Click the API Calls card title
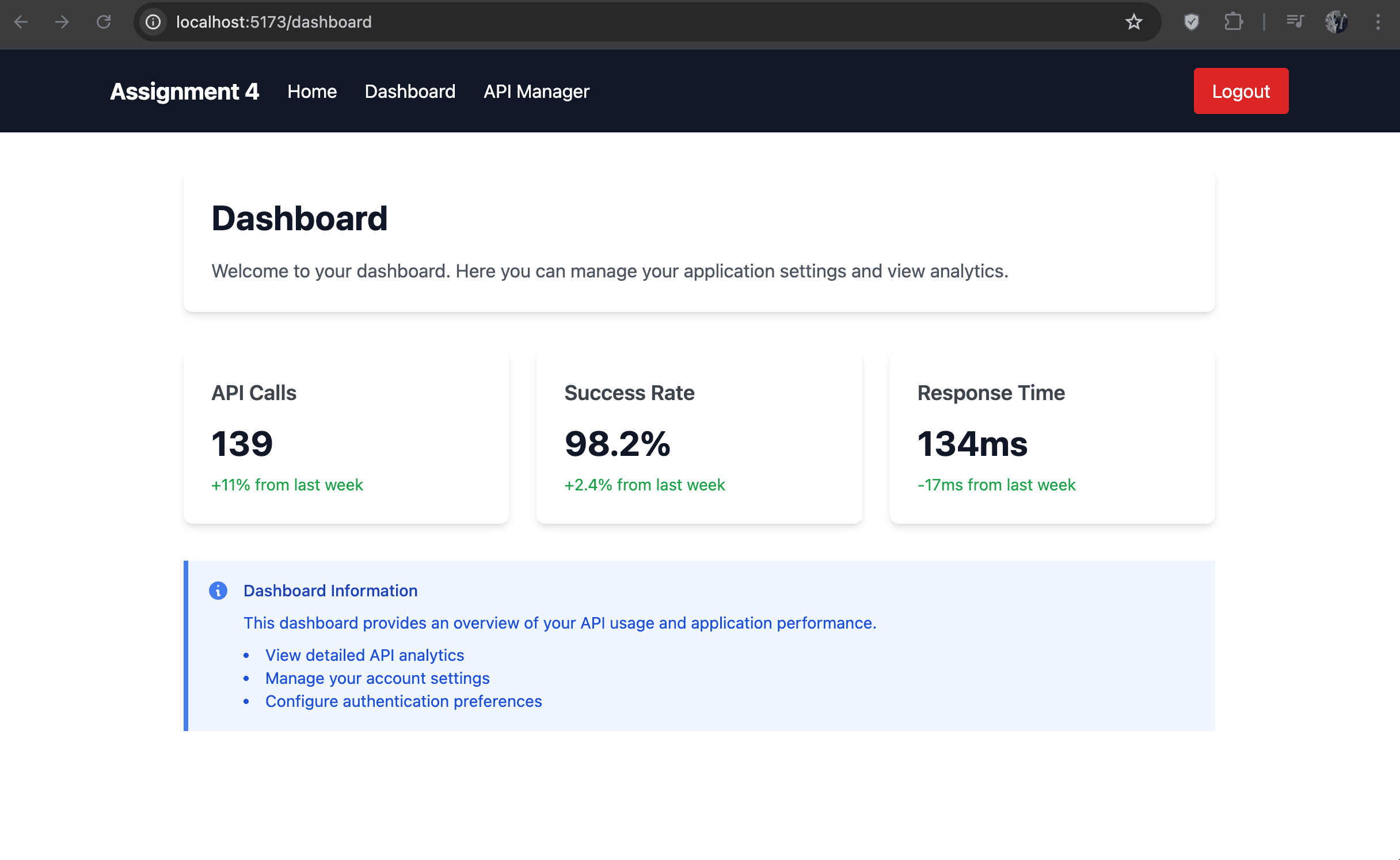 click(254, 393)
